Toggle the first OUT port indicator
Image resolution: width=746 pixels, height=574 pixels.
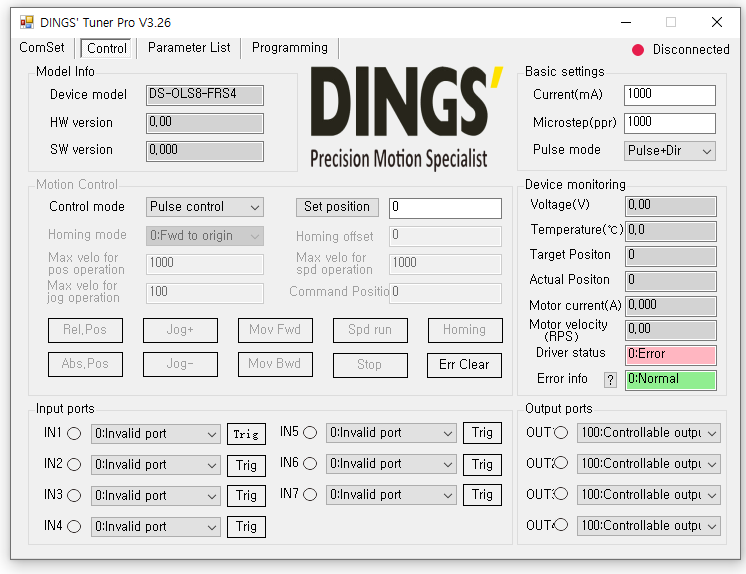pos(561,432)
